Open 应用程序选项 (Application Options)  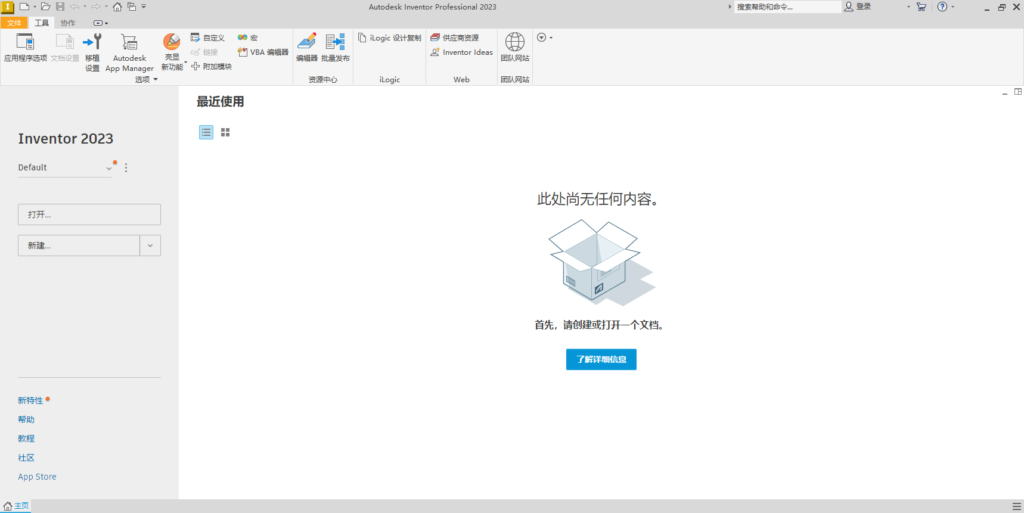[x=25, y=47]
